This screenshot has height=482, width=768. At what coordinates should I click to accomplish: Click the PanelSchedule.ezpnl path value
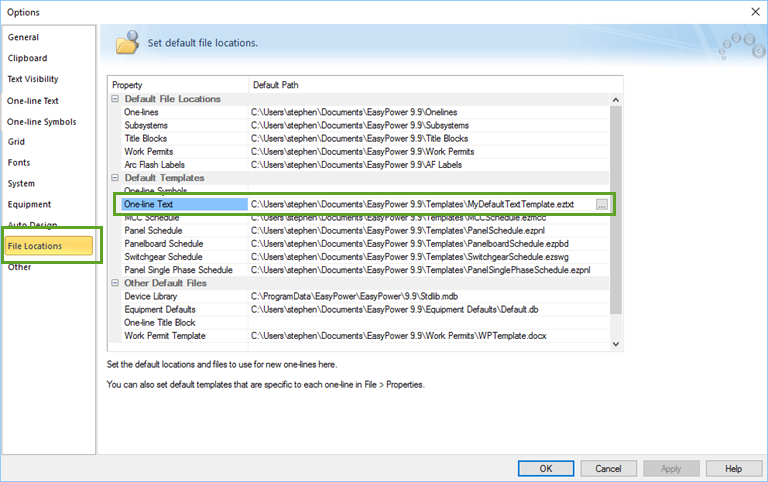398,231
